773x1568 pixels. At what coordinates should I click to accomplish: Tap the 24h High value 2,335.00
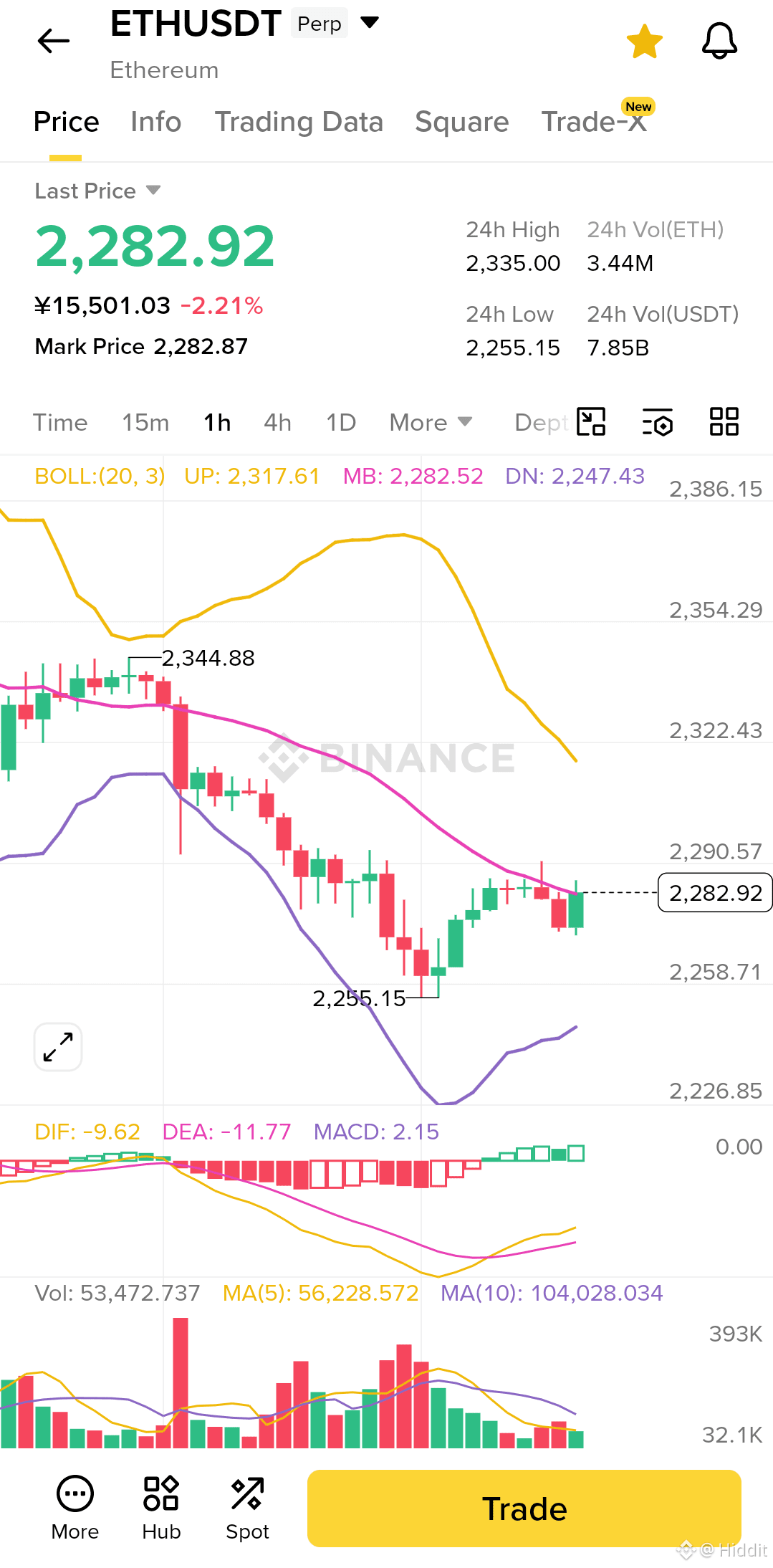point(513,263)
